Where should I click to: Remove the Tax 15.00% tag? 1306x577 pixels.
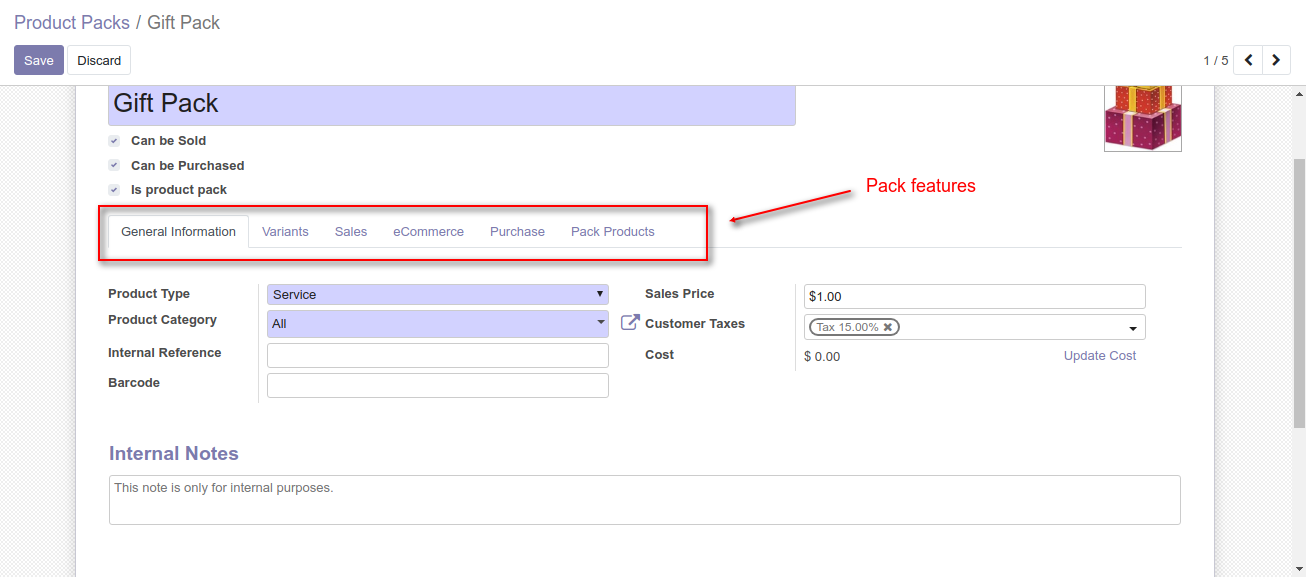click(x=888, y=327)
